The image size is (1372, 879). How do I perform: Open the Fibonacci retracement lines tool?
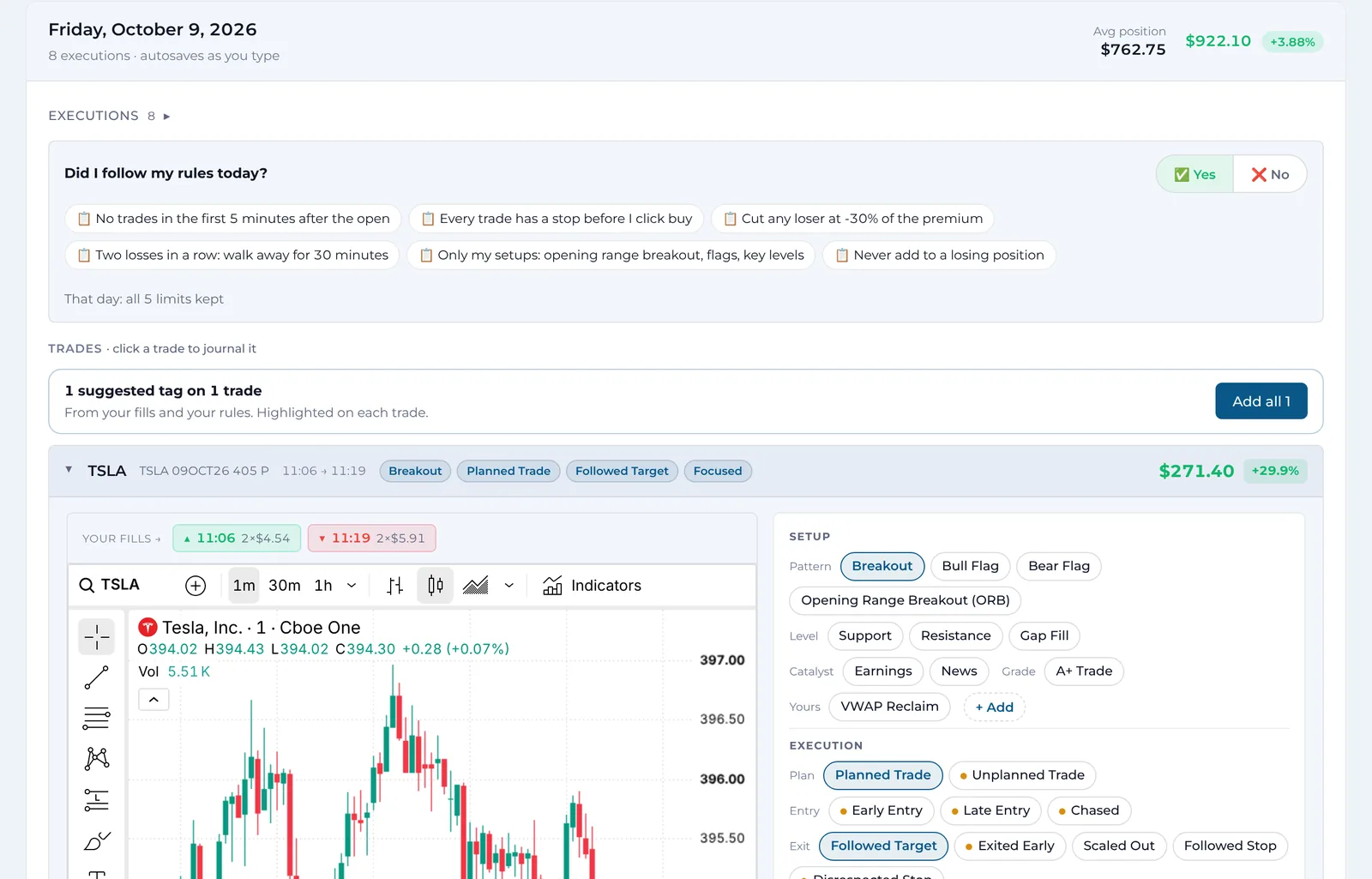coord(97,718)
